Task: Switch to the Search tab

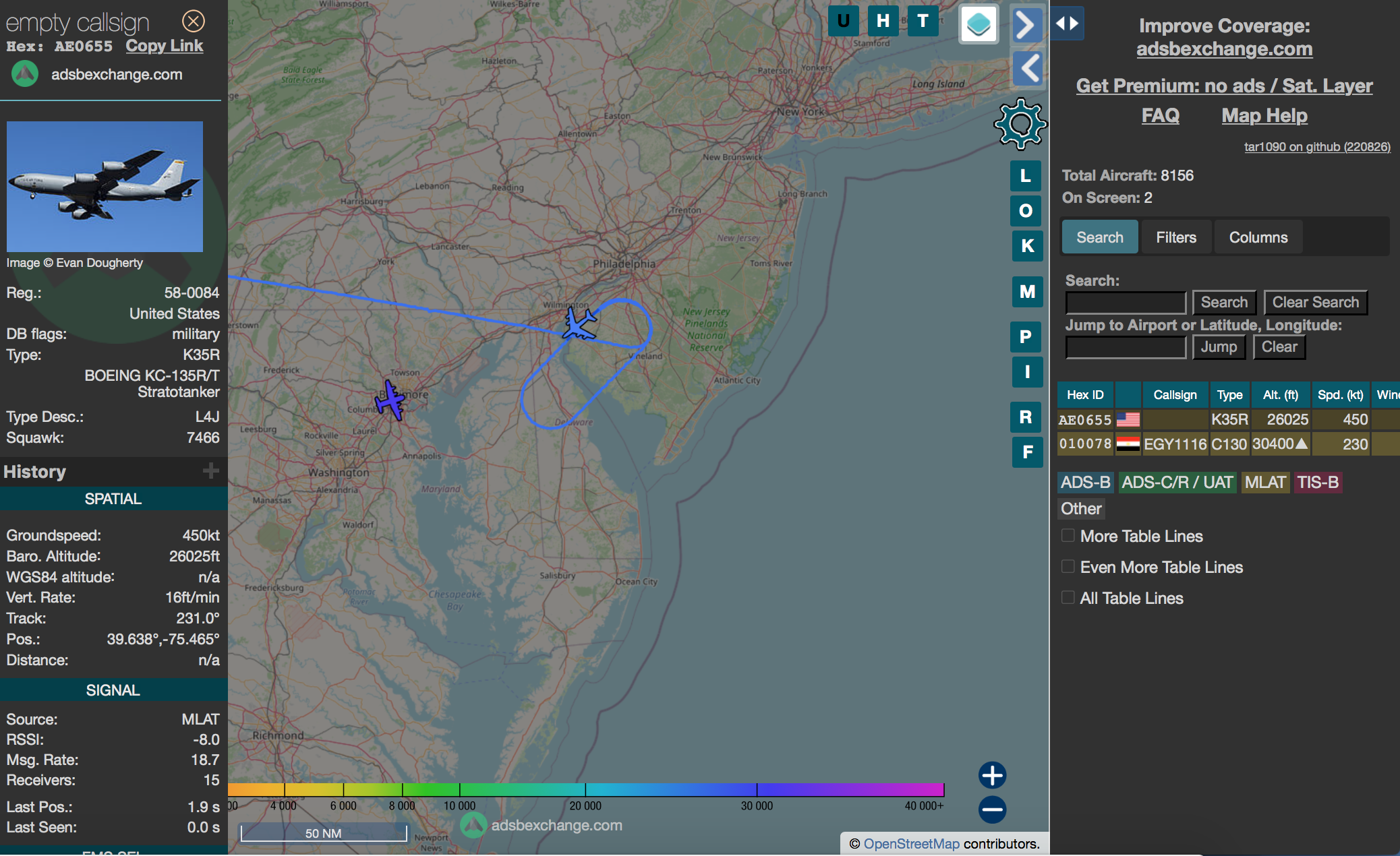Action: click(x=1100, y=237)
